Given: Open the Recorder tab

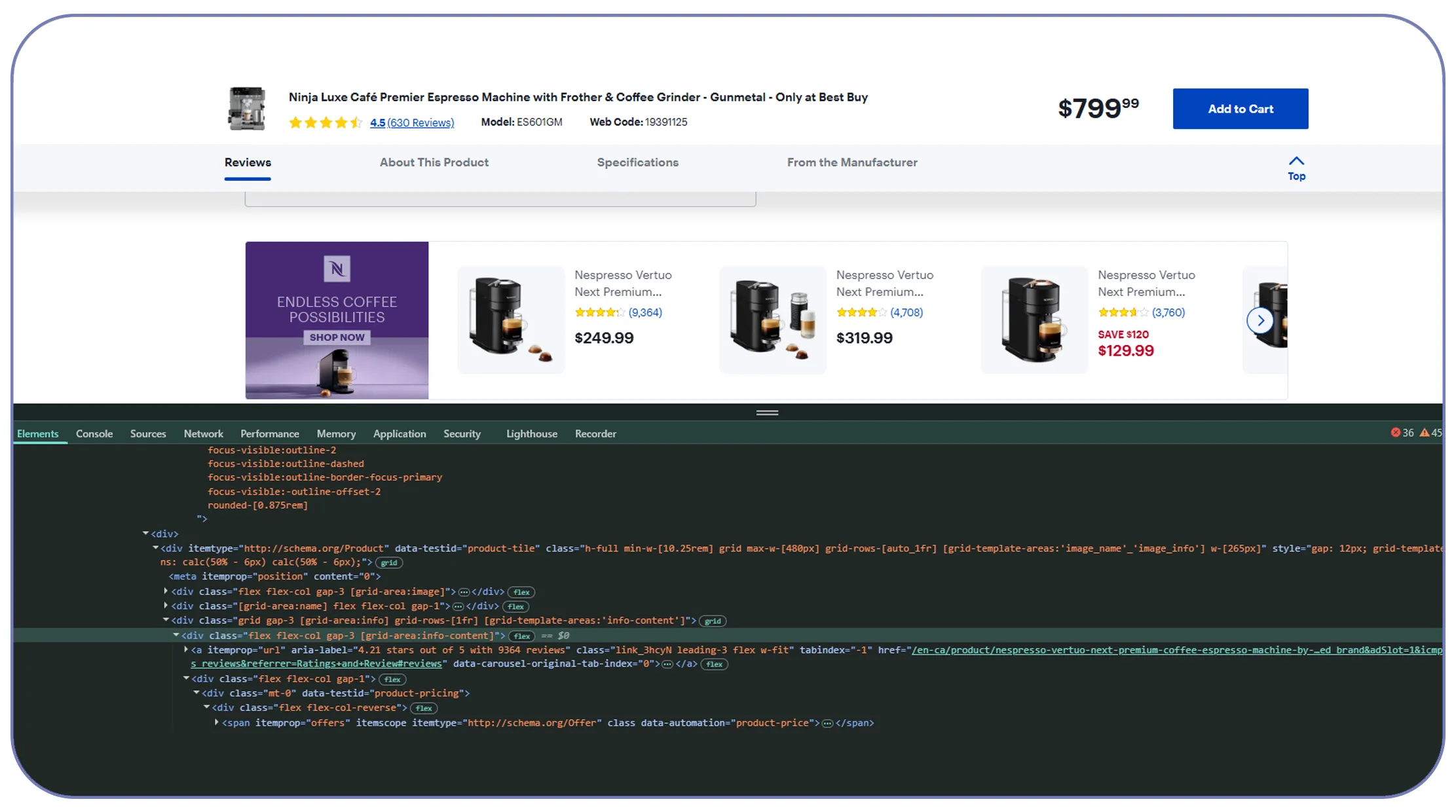Looking at the screenshot, I should pos(595,434).
